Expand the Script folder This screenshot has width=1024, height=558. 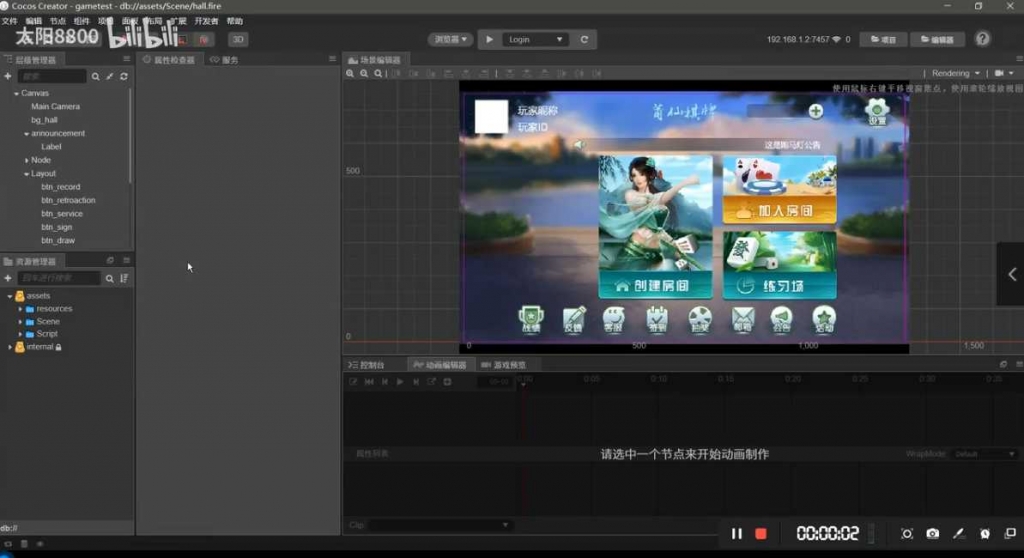(20, 334)
